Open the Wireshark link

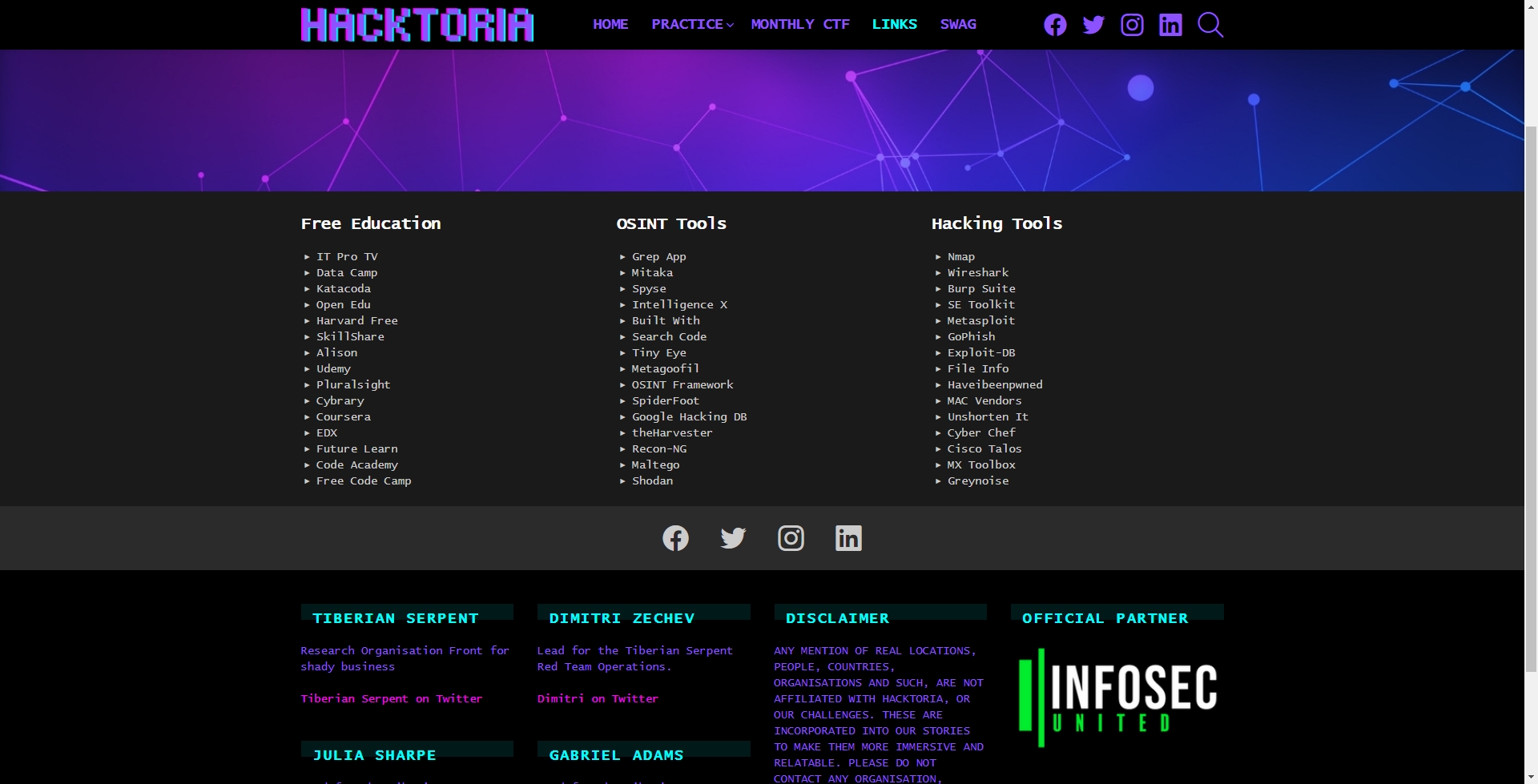978,272
